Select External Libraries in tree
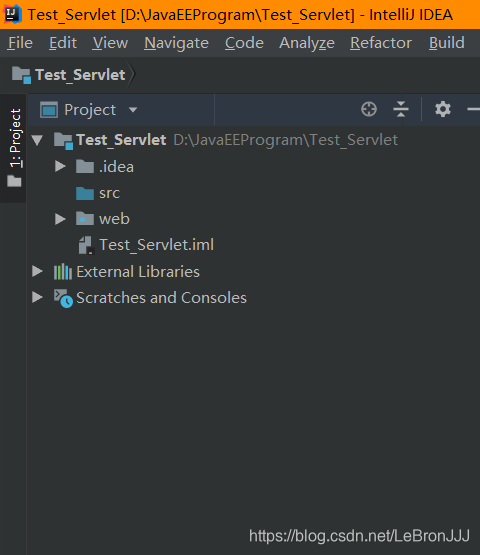Image resolution: width=480 pixels, height=555 pixels. pyautogui.click(x=138, y=272)
